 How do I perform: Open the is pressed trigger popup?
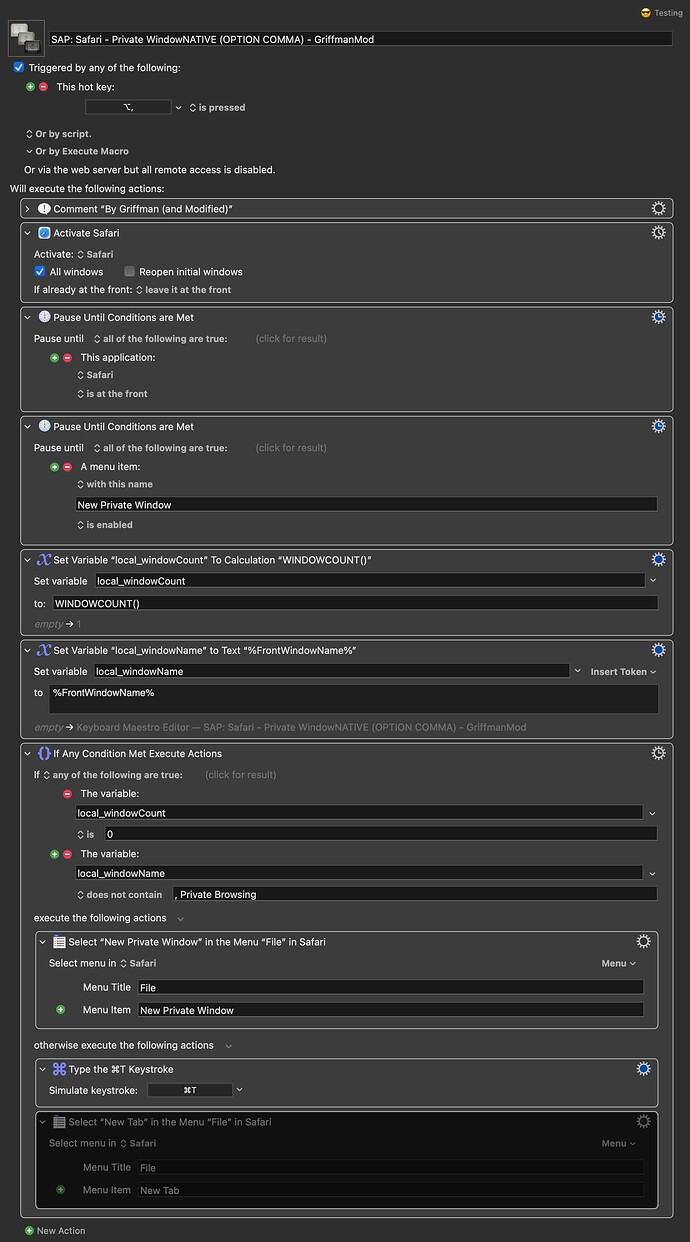click(217, 107)
